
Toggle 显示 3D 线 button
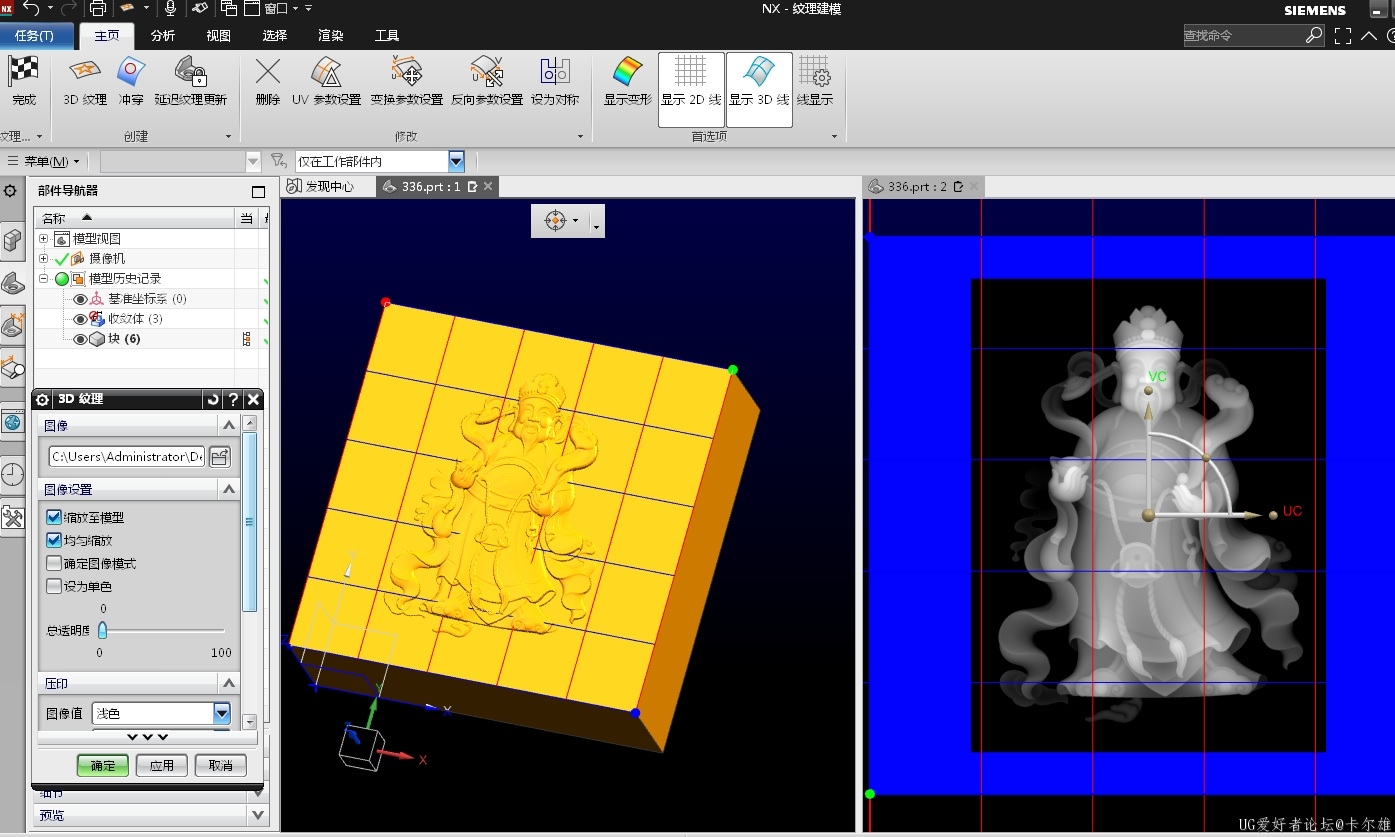[759, 89]
